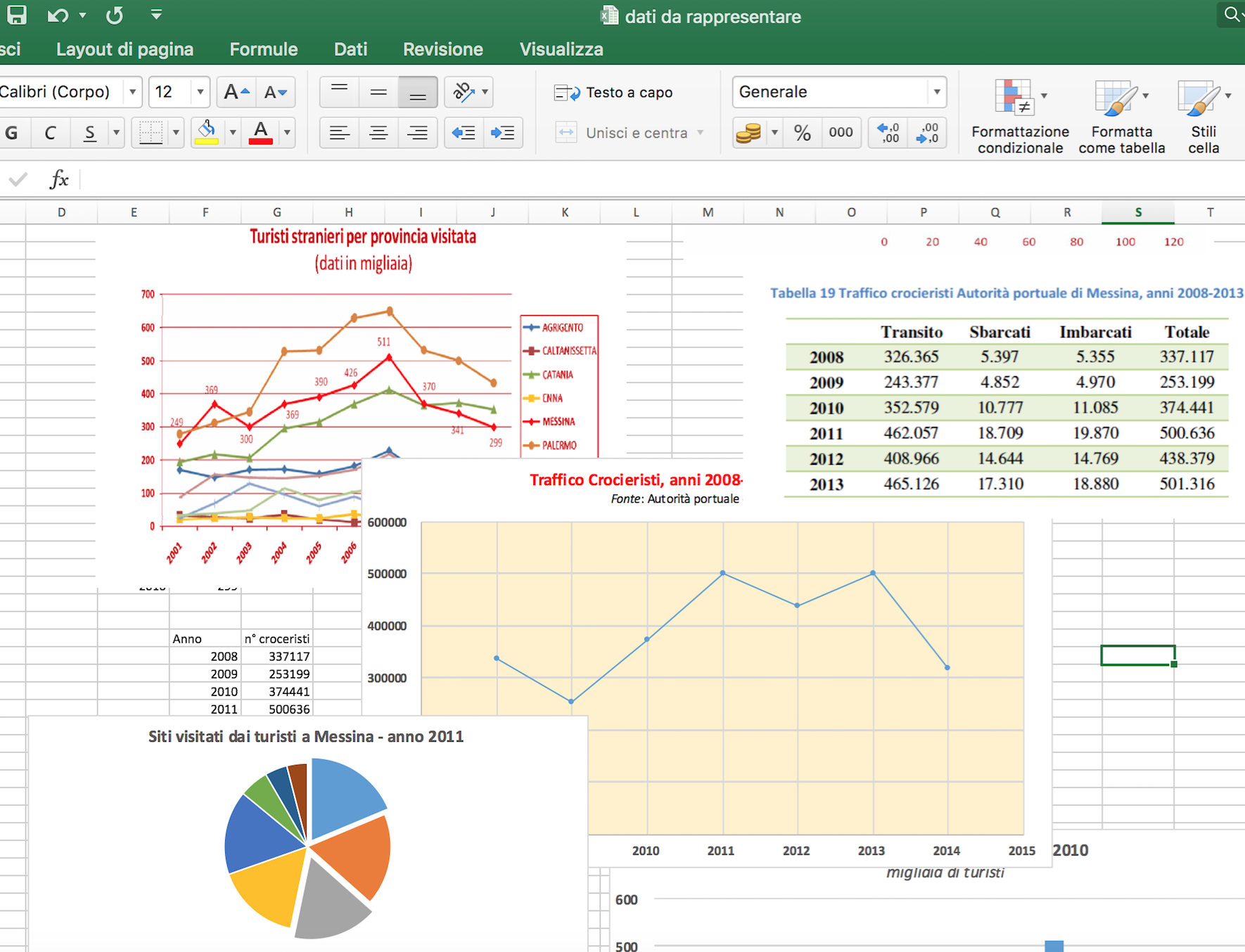Apply the red font color A
The height and width of the screenshot is (952, 1245).
pyautogui.click(x=261, y=133)
